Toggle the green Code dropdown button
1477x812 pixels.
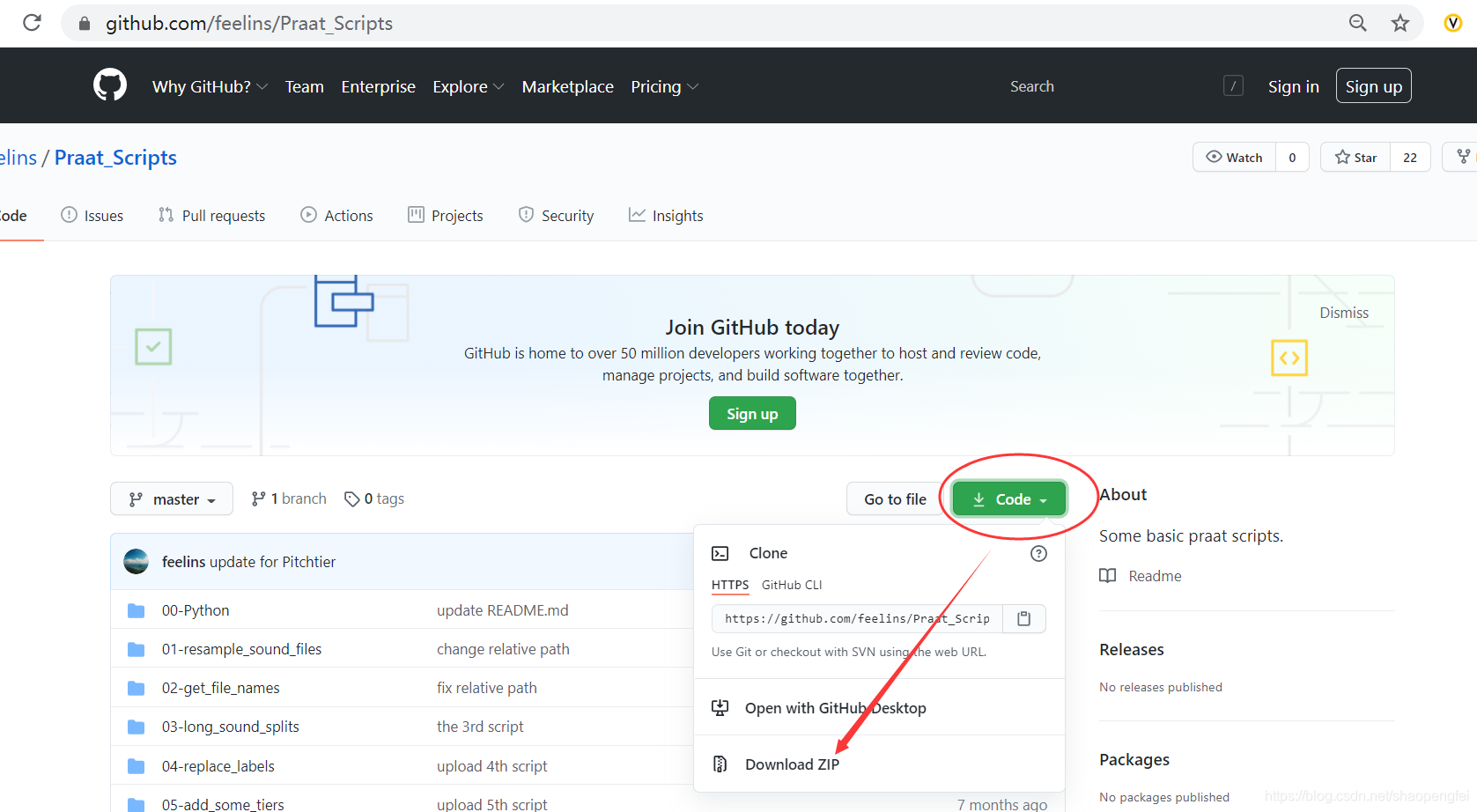point(1009,499)
